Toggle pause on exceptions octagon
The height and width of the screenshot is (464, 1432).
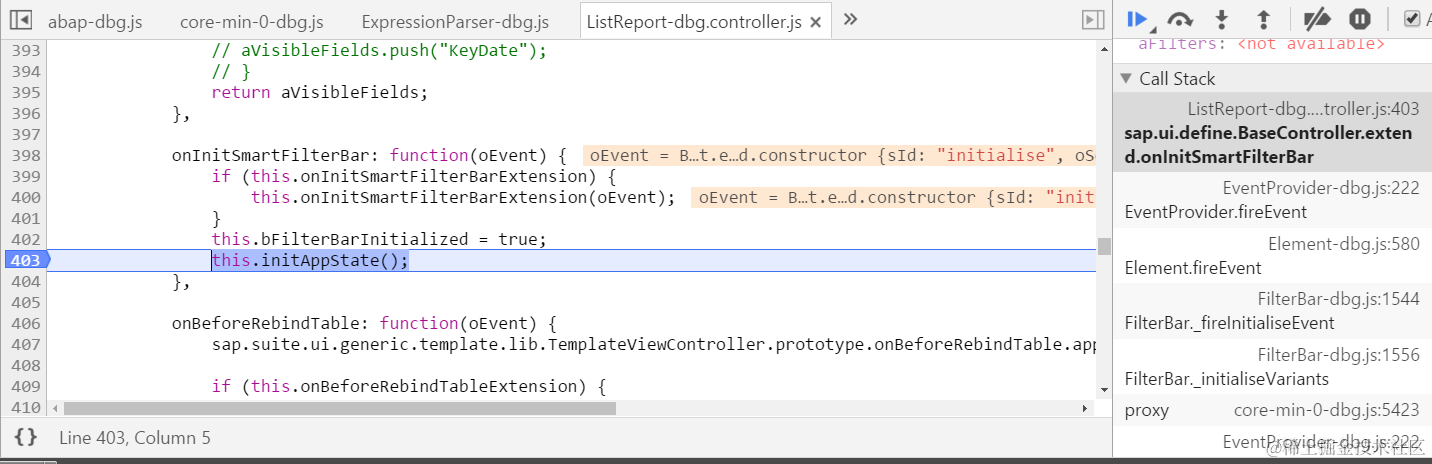(1360, 19)
